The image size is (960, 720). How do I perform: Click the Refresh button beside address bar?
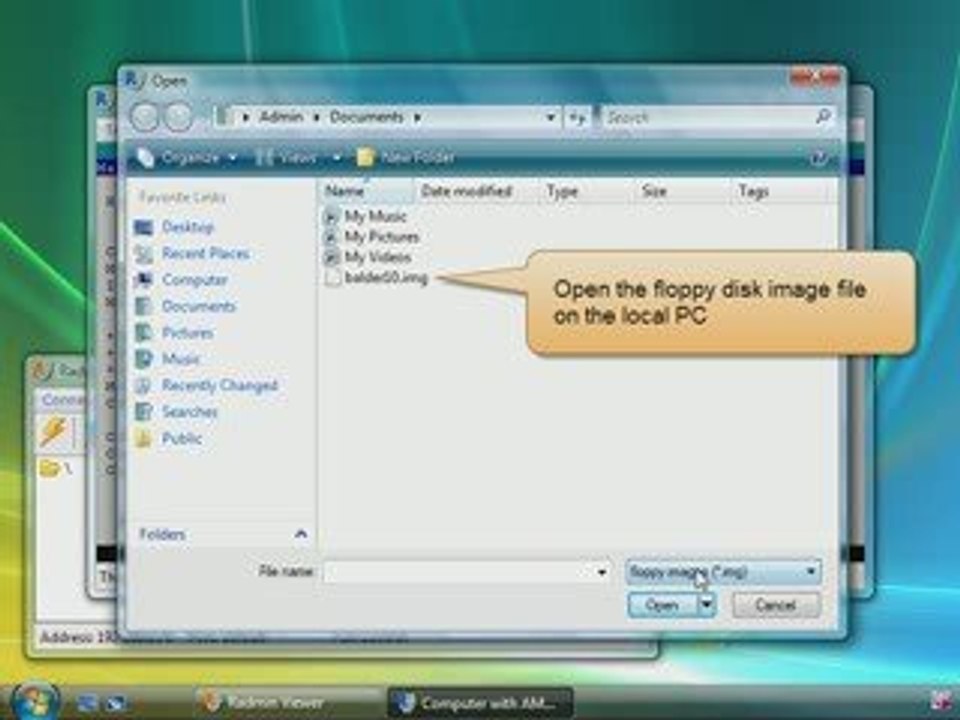point(577,117)
